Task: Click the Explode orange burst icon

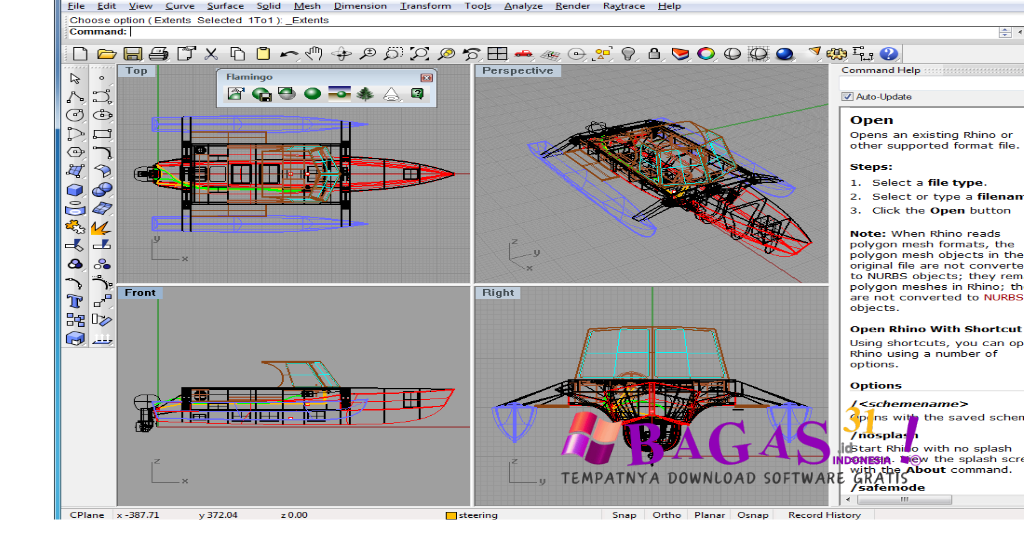Action: [x=101, y=227]
